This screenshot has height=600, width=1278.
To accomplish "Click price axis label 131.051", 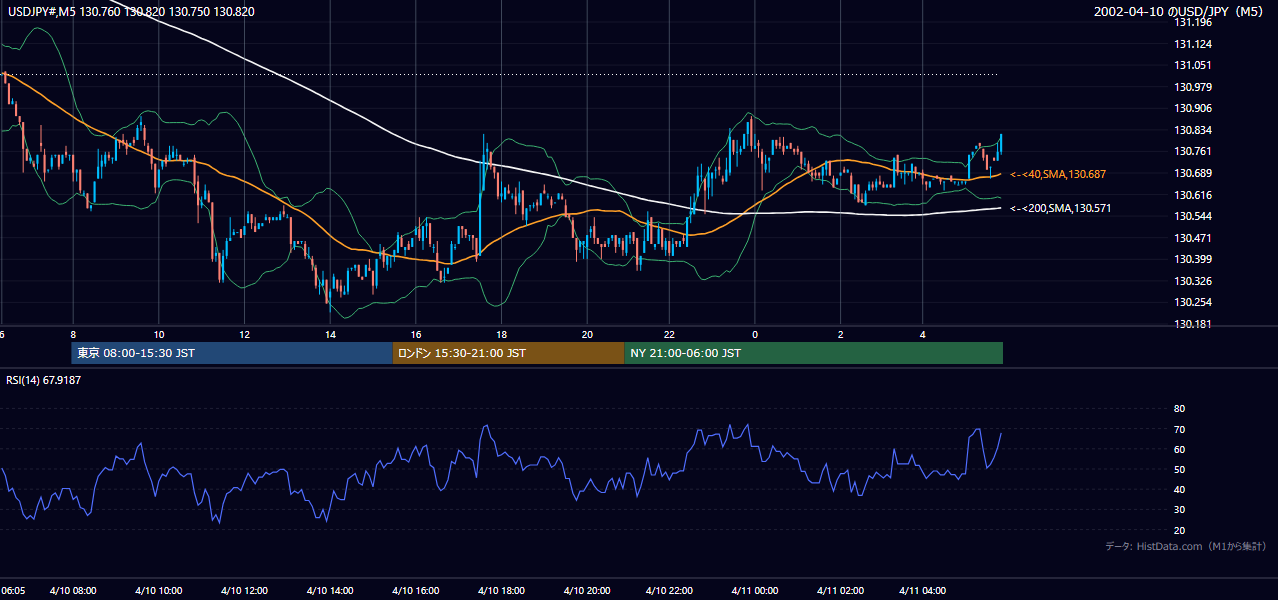I will tap(1194, 65).
